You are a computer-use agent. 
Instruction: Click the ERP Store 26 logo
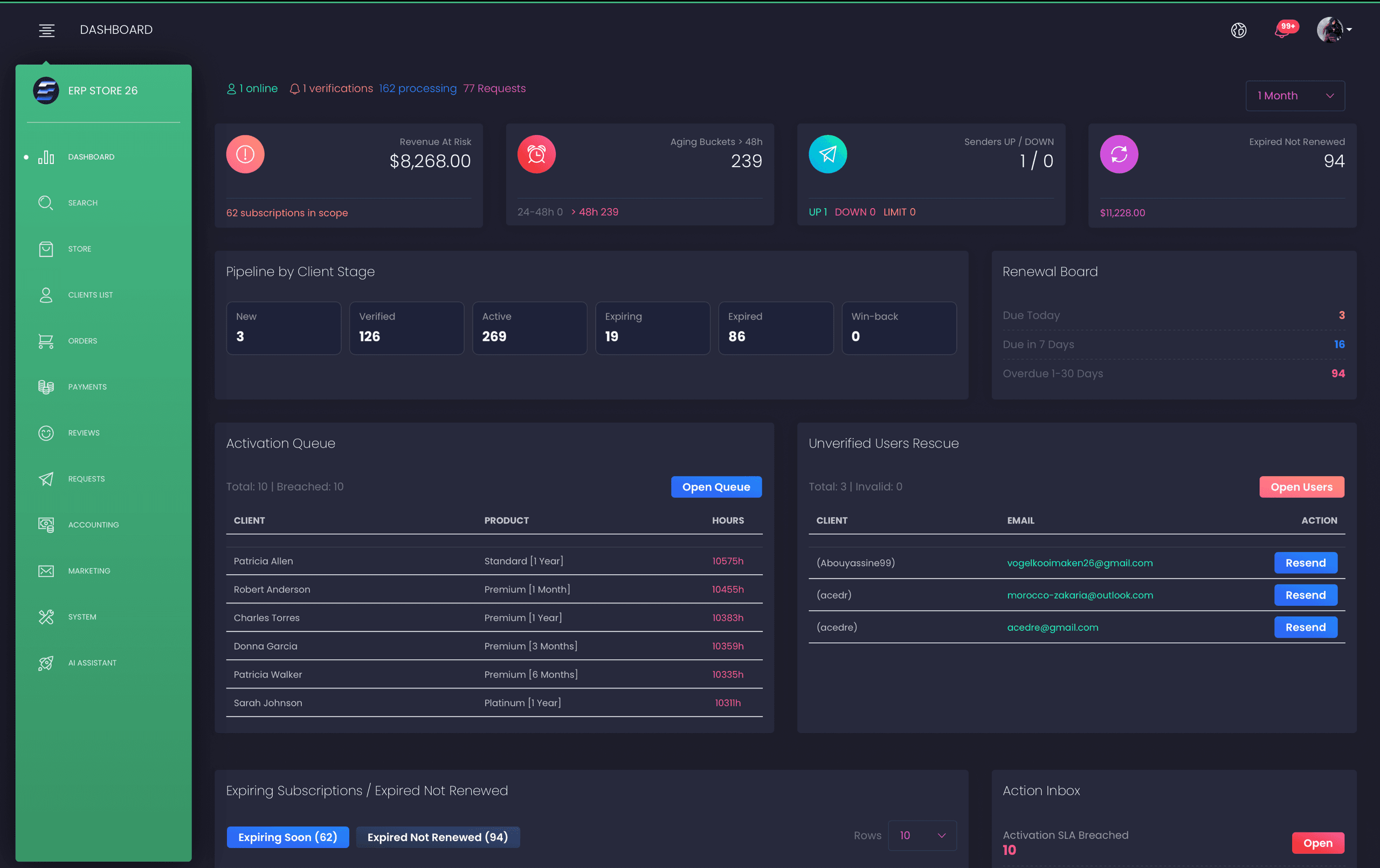tap(46, 91)
